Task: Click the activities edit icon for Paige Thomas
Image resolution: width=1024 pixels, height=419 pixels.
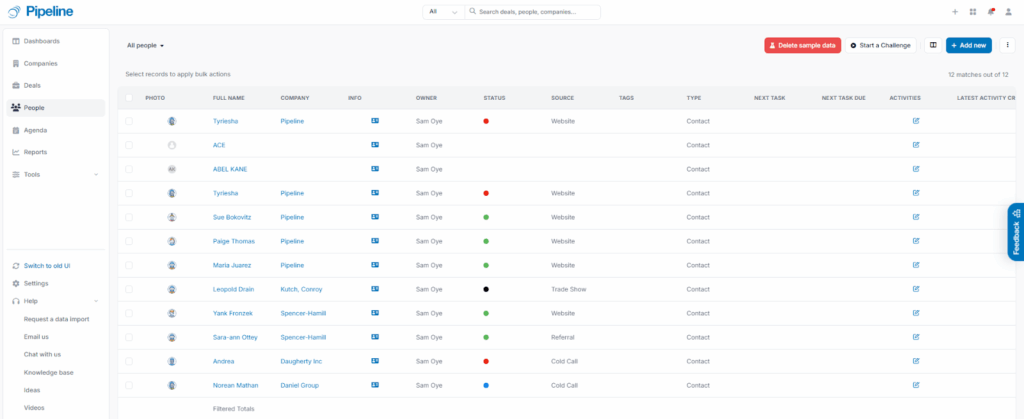Action: pyautogui.click(x=916, y=241)
